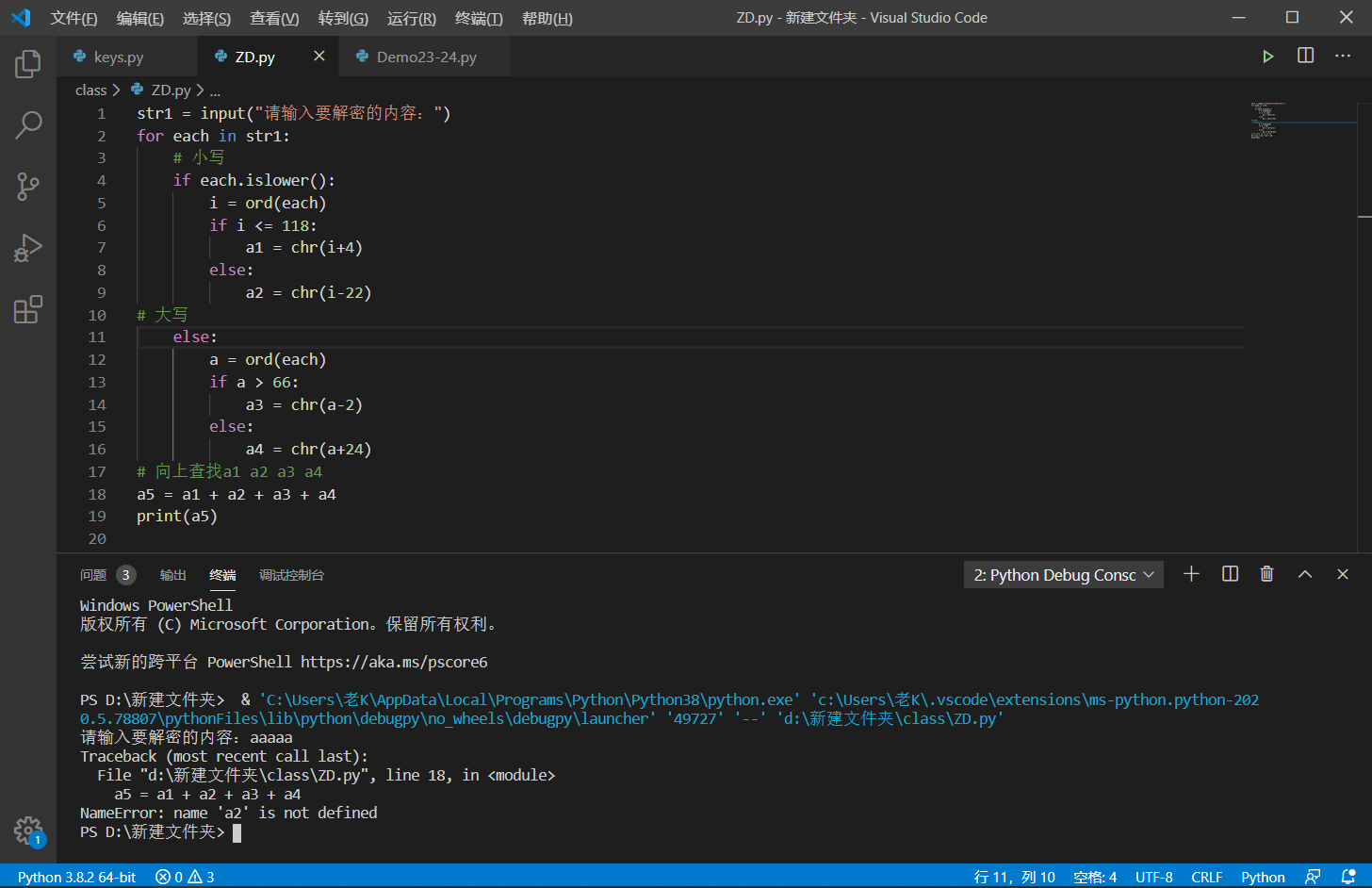Screen dimensions: 1372x888
Task: Click line number 18 in gutter
Action: click(97, 494)
